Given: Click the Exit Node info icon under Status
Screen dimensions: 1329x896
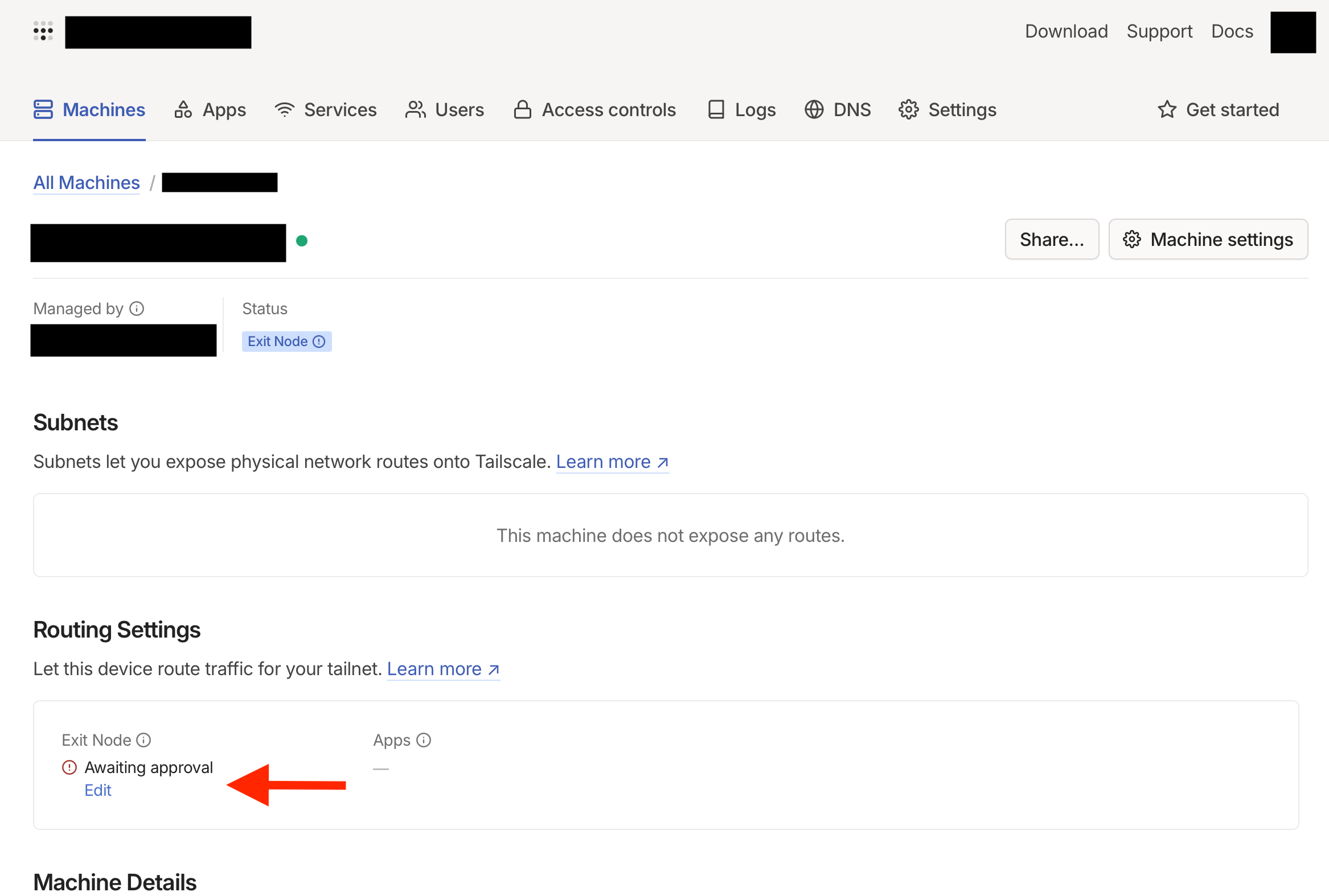Looking at the screenshot, I should (x=319, y=341).
